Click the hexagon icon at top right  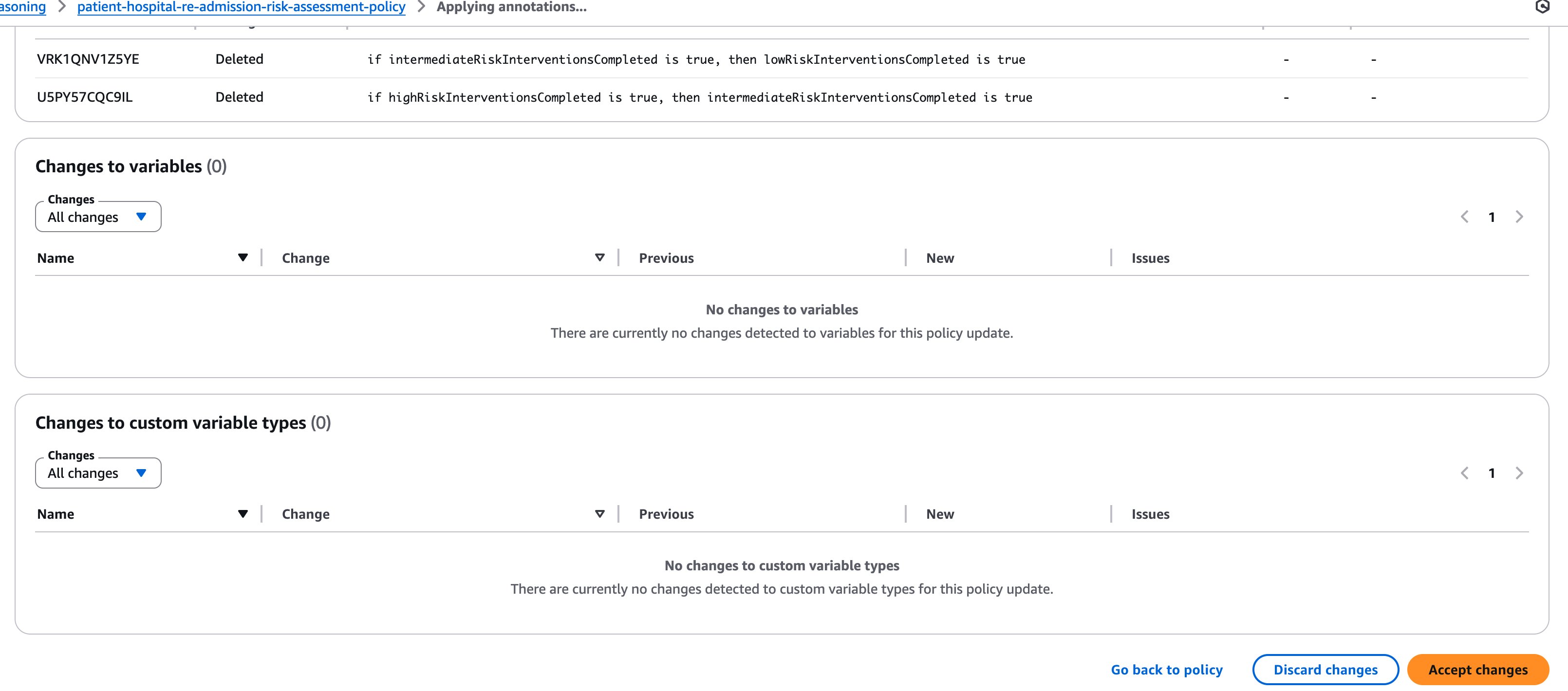(1542, 7)
